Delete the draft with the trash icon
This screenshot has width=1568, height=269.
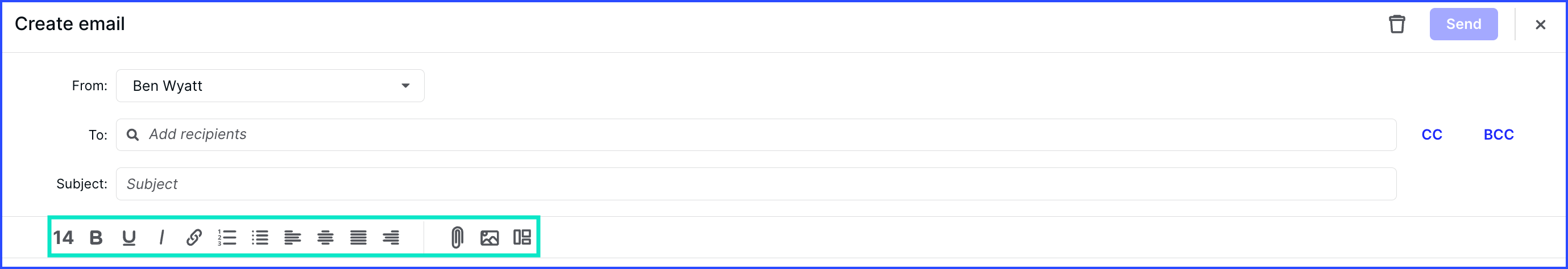(x=1397, y=24)
